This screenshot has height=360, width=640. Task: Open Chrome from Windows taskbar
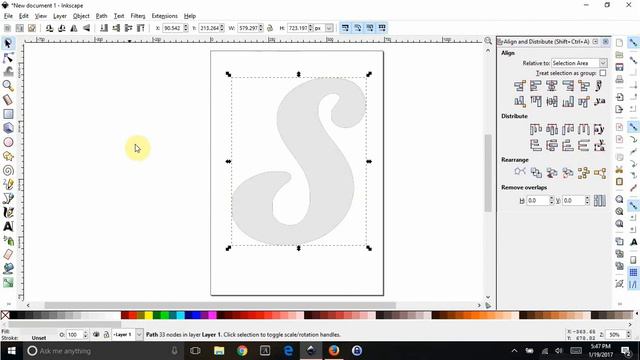click(x=242, y=351)
